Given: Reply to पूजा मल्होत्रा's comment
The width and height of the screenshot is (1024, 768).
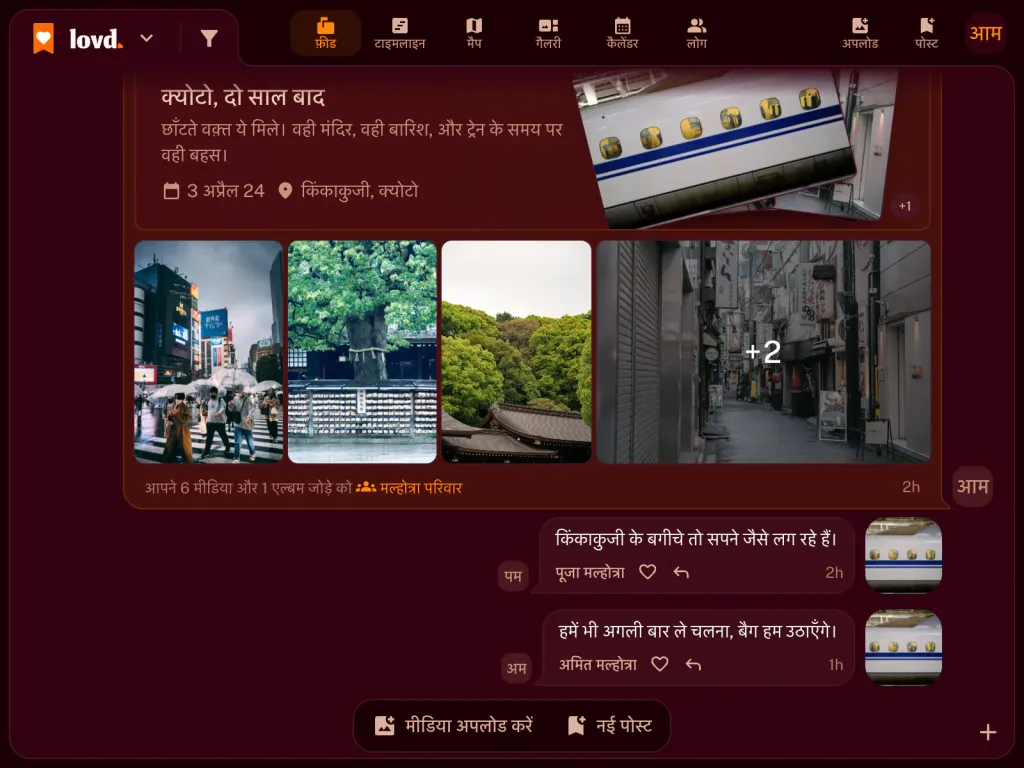Looking at the screenshot, I should coord(681,572).
